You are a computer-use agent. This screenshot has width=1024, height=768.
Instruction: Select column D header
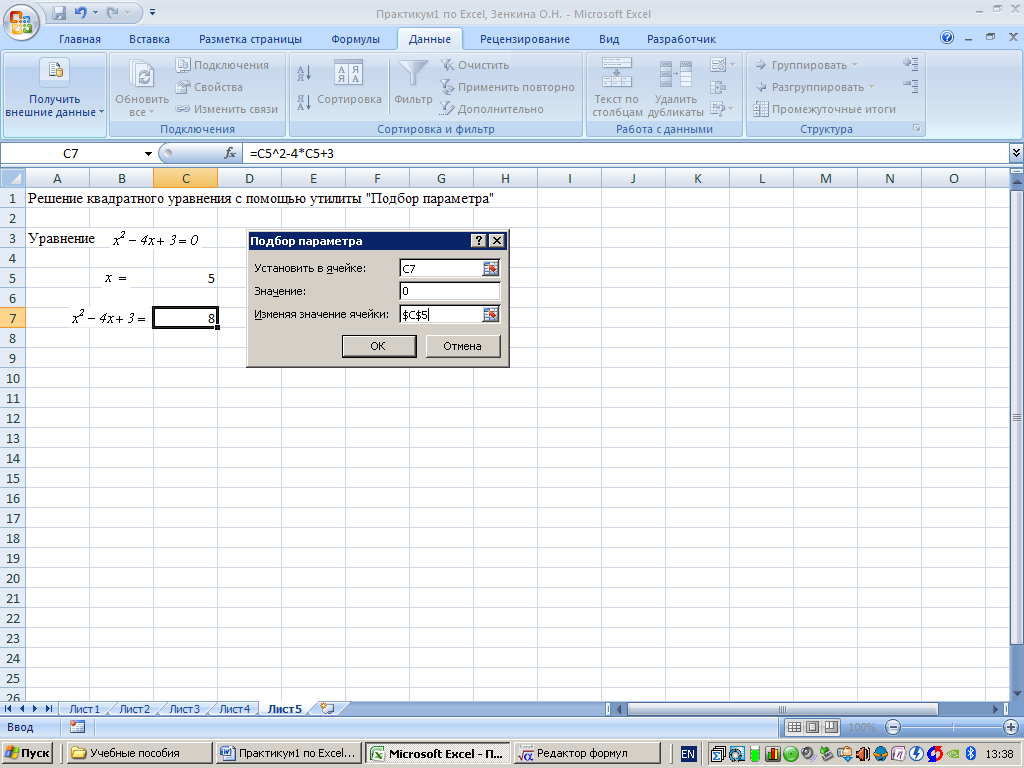point(249,178)
